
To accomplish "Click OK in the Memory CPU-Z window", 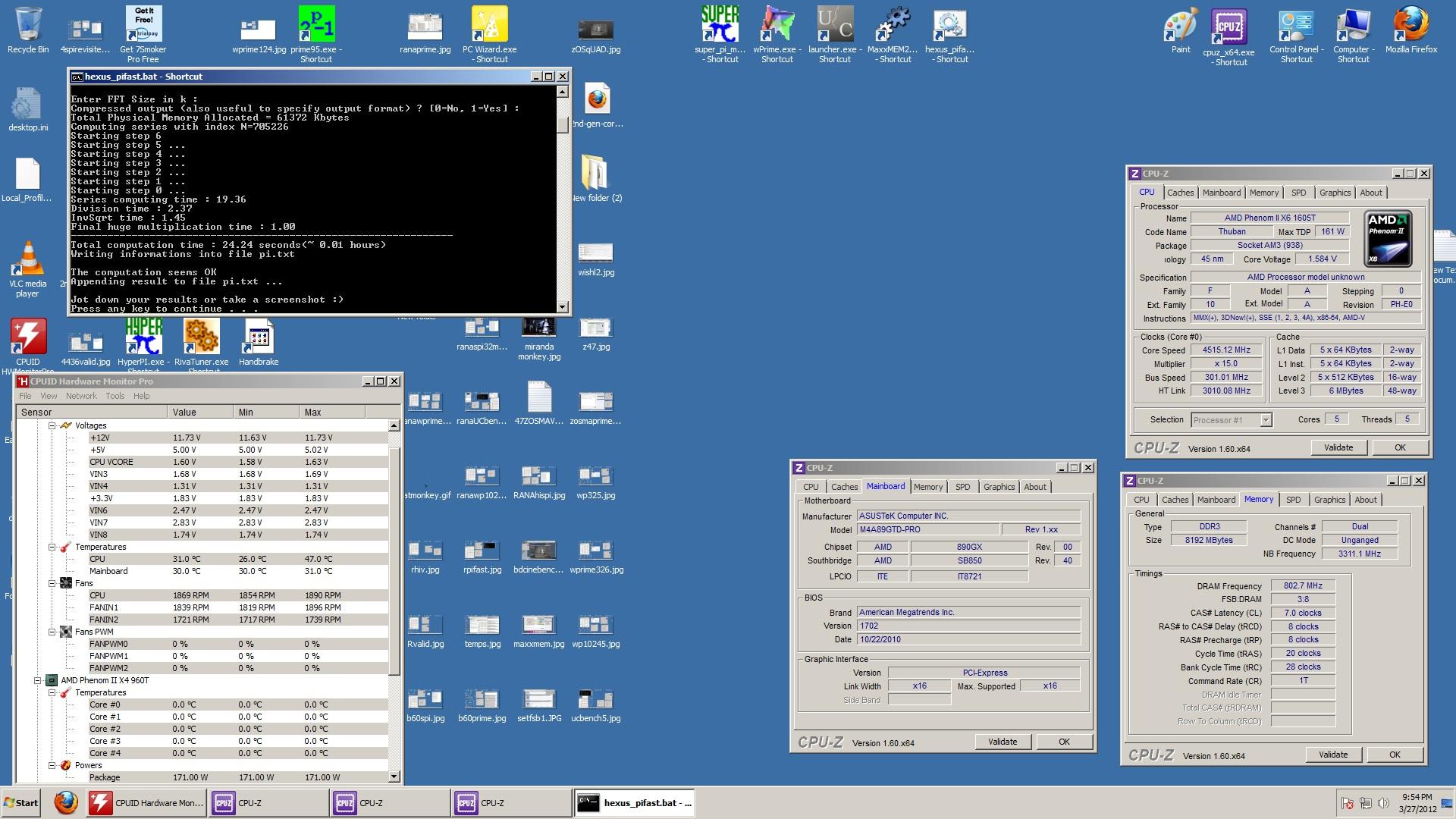I will (1395, 755).
